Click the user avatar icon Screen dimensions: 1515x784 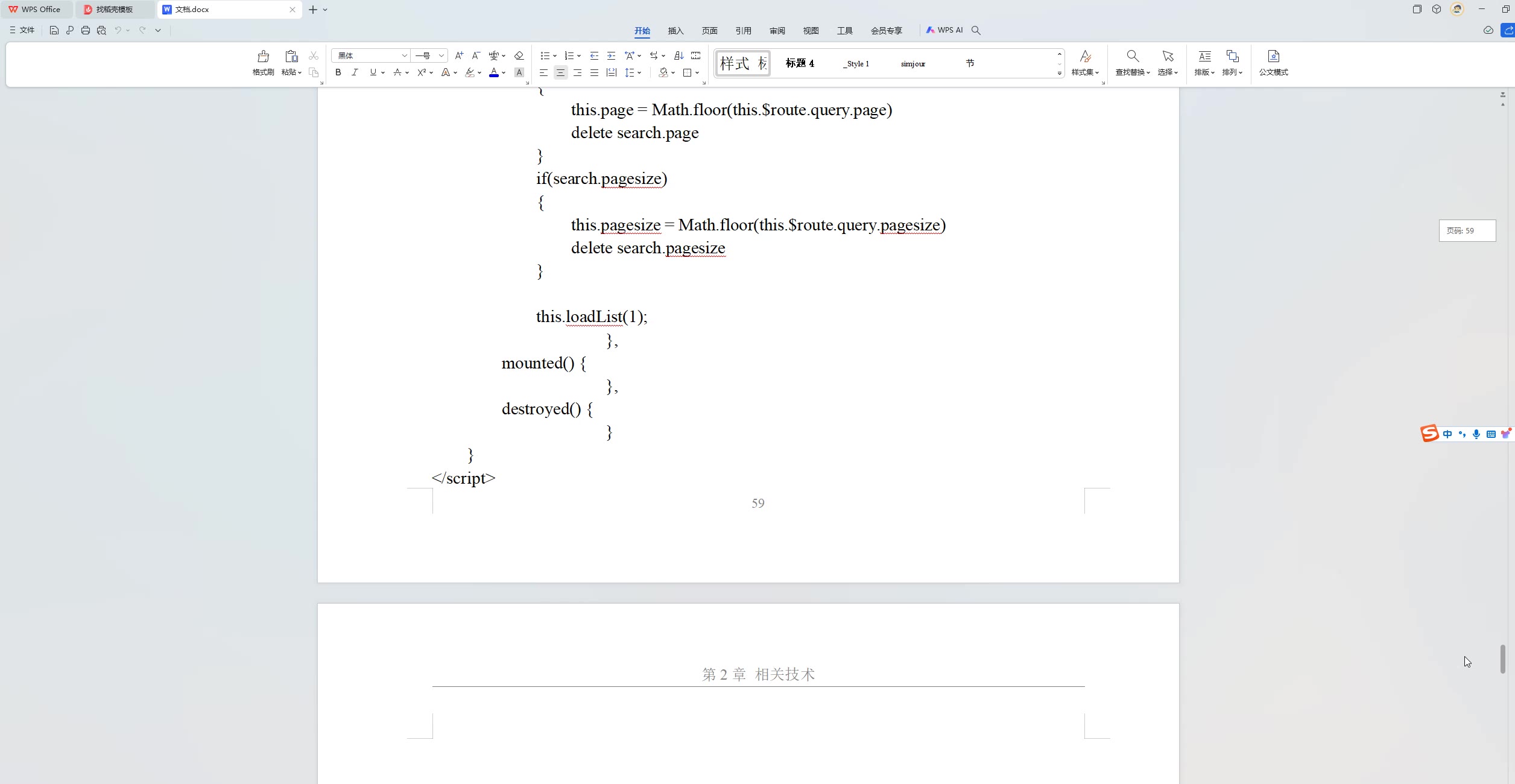coord(1457,9)
